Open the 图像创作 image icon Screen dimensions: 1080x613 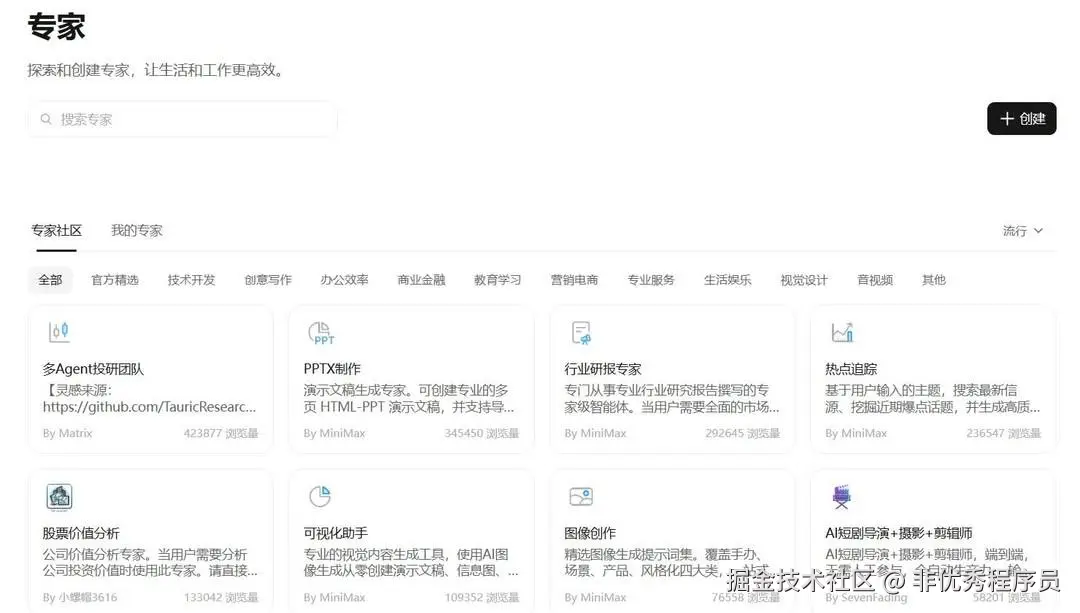coord(581,497)
